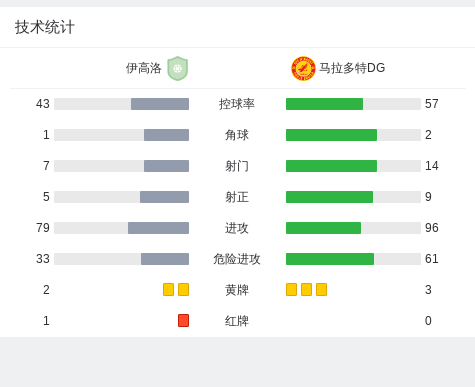Click the 红牌 row label
Screen dimensions: 475x387
[x=237, y=321]
